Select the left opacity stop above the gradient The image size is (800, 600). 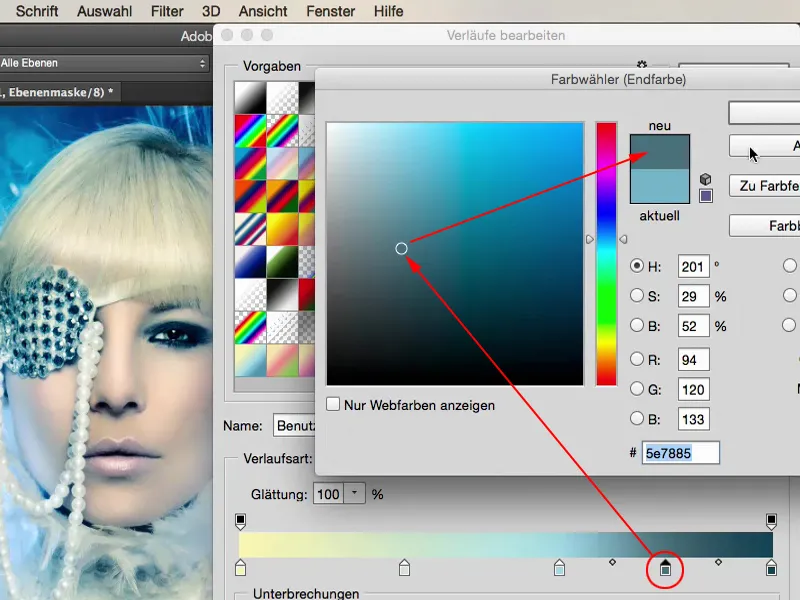pos(240,521)
